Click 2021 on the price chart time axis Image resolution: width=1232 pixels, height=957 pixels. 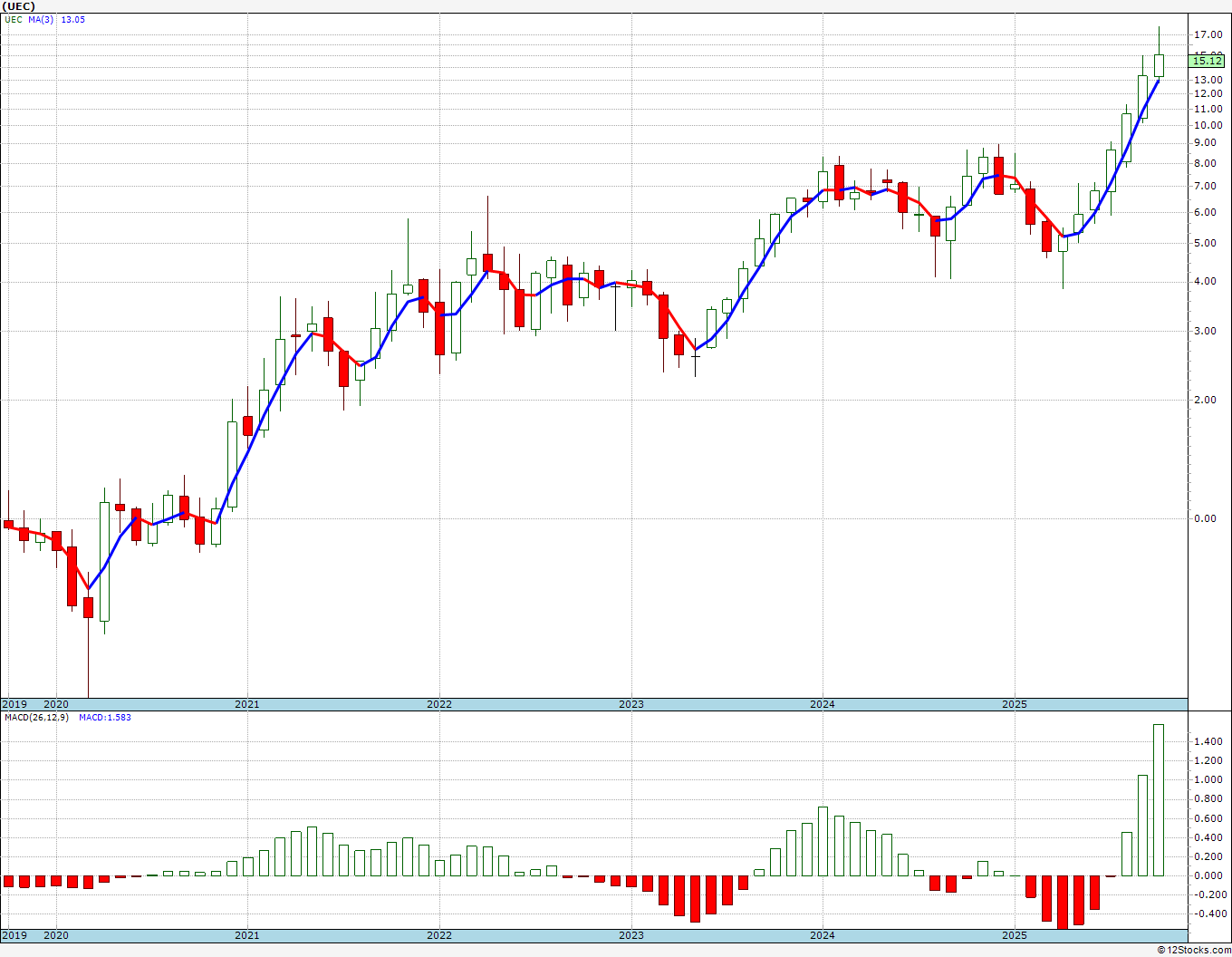[x=246, y=704]
